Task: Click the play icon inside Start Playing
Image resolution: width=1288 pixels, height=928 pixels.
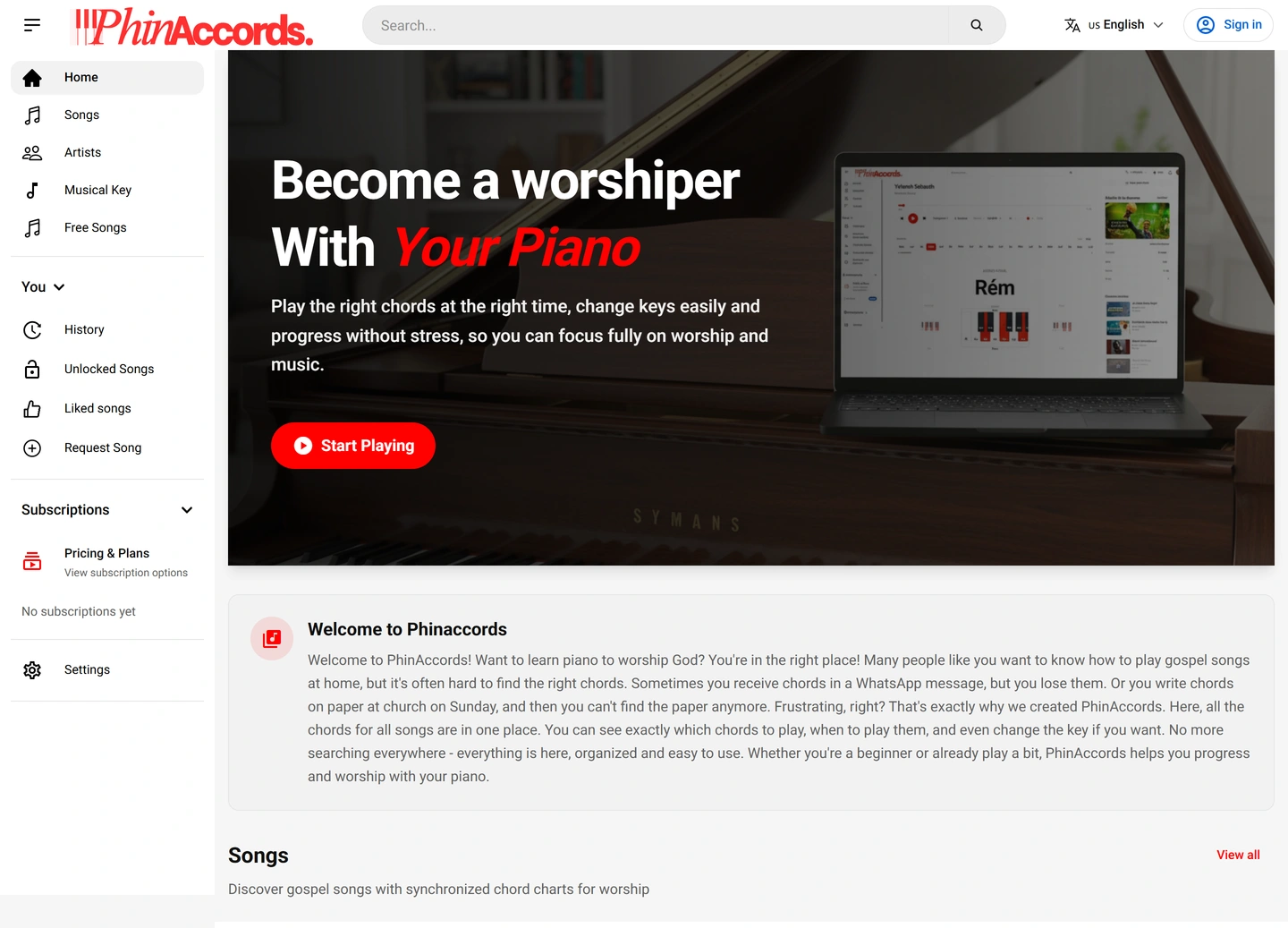Action: pyautogui.click(x=303, y=446)
